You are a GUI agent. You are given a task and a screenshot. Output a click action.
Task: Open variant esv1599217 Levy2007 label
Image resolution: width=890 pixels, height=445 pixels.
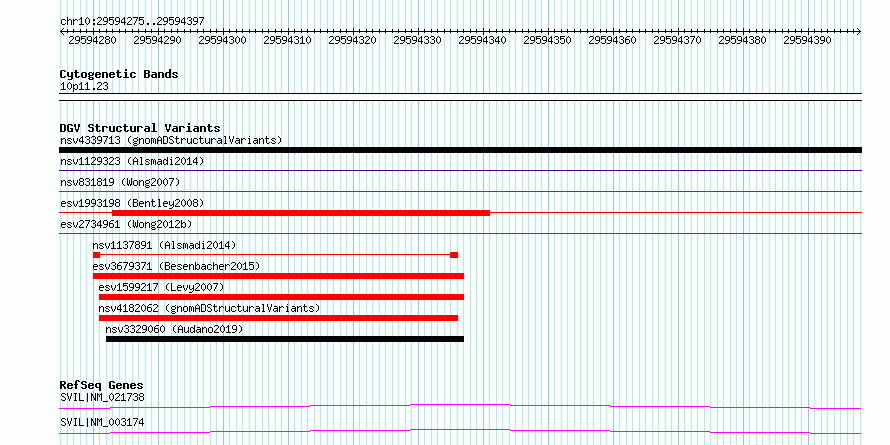[162, 287]
